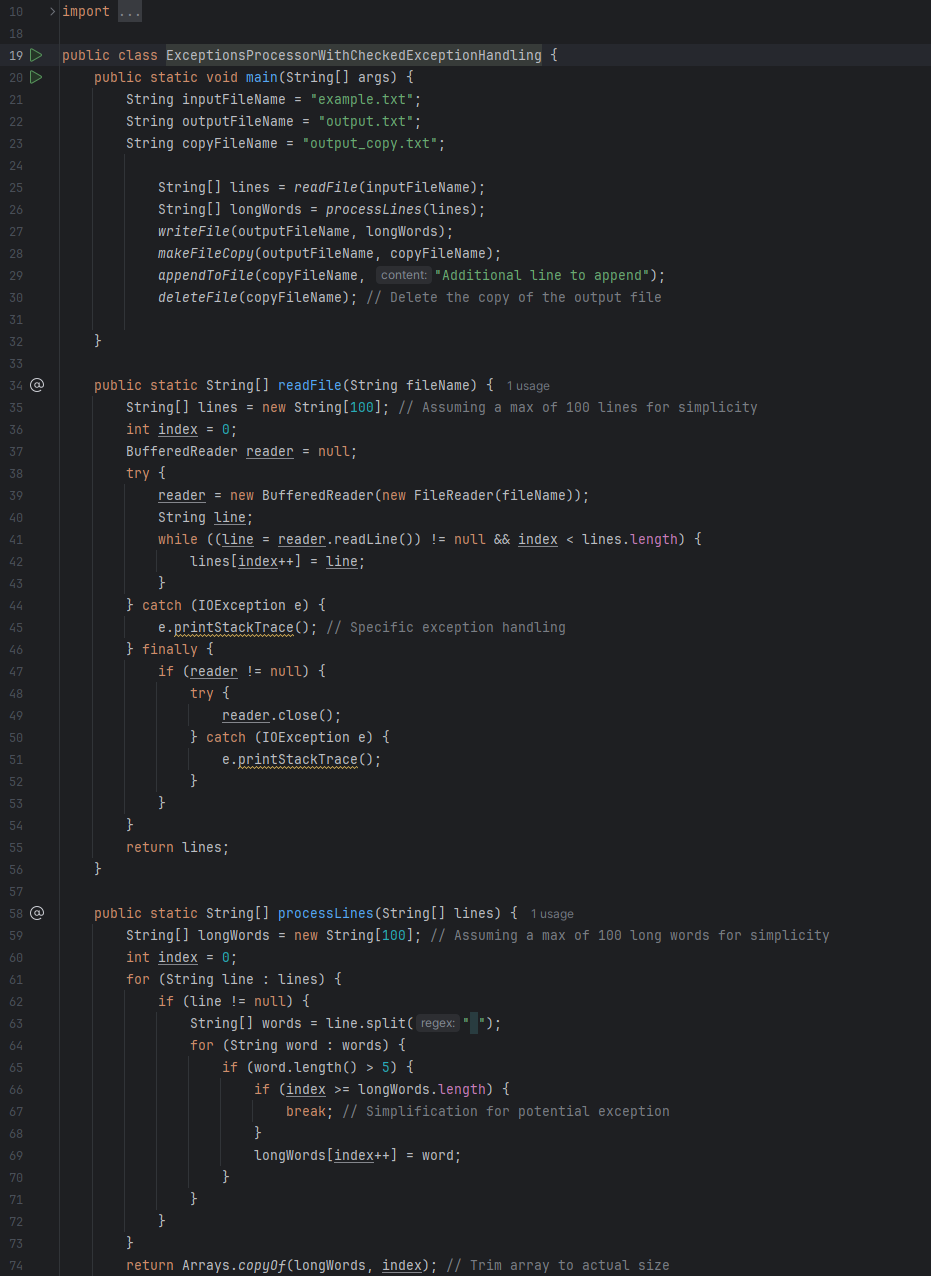Click the @ annotation gutter icon beside processLines
The width and height of the screenshot is (931, 1276).
(x=37, y=913)
